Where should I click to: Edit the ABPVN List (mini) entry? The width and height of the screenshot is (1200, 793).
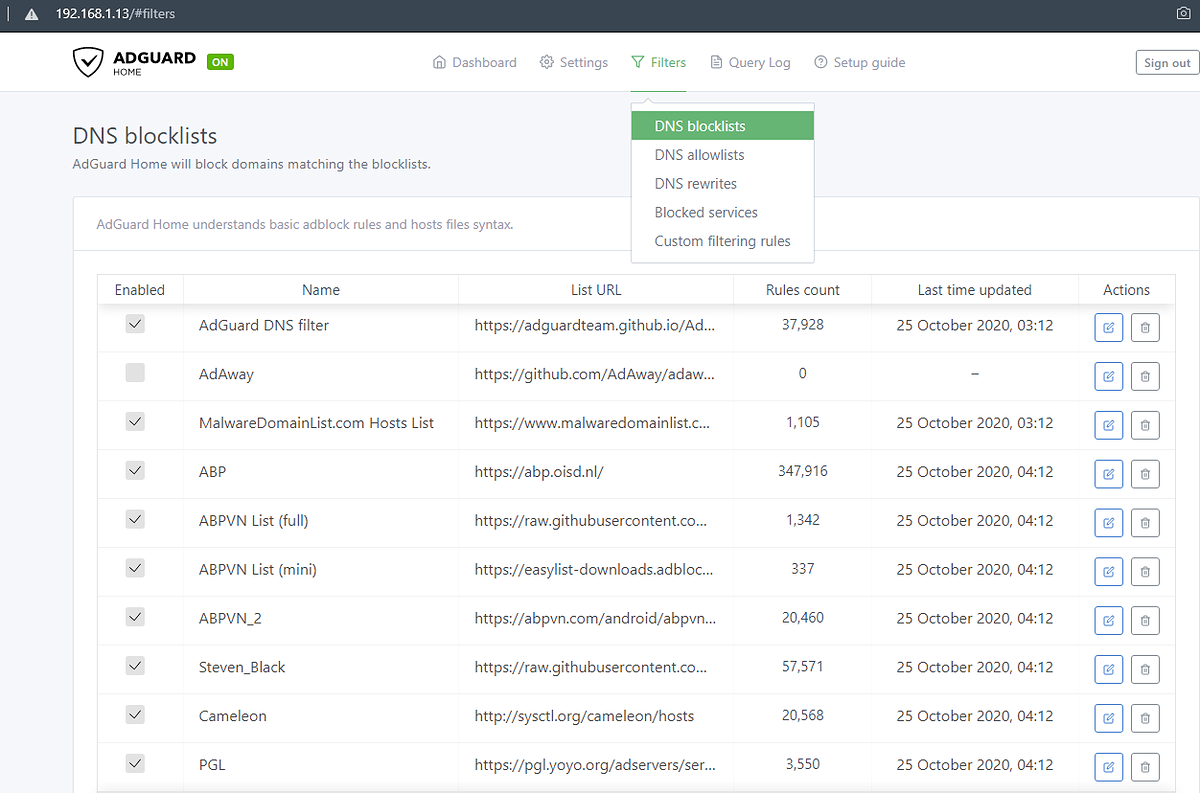(x=1108, y=571)
